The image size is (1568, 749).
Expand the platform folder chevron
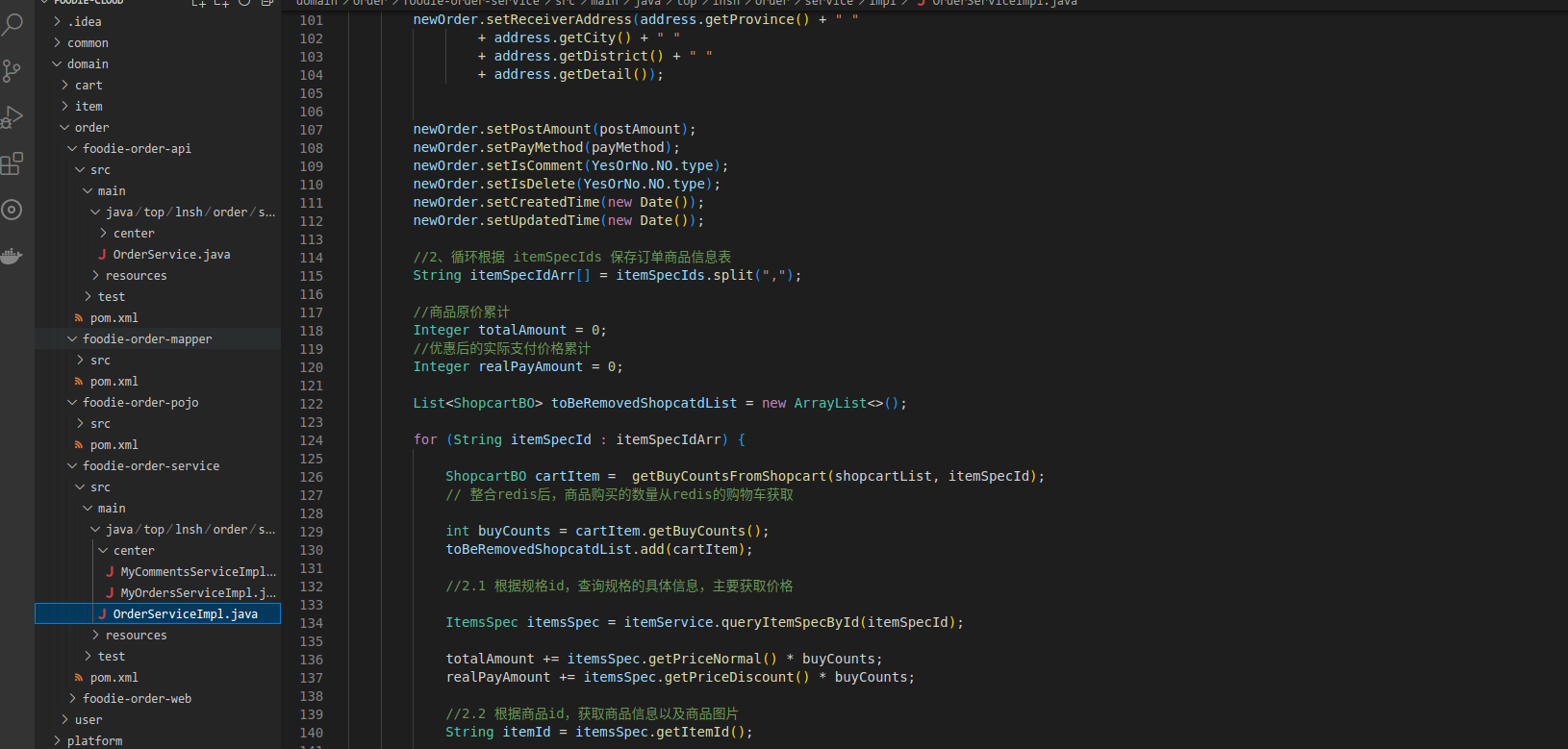click(57, 740)
